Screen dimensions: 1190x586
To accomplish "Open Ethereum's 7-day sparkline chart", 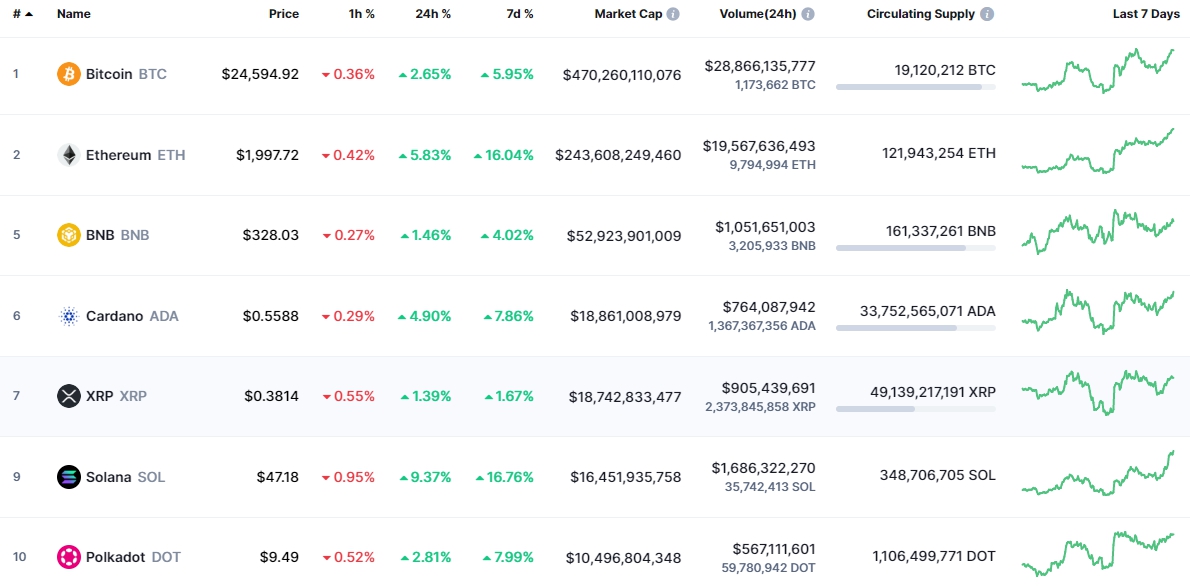I will coord(1097,151).
